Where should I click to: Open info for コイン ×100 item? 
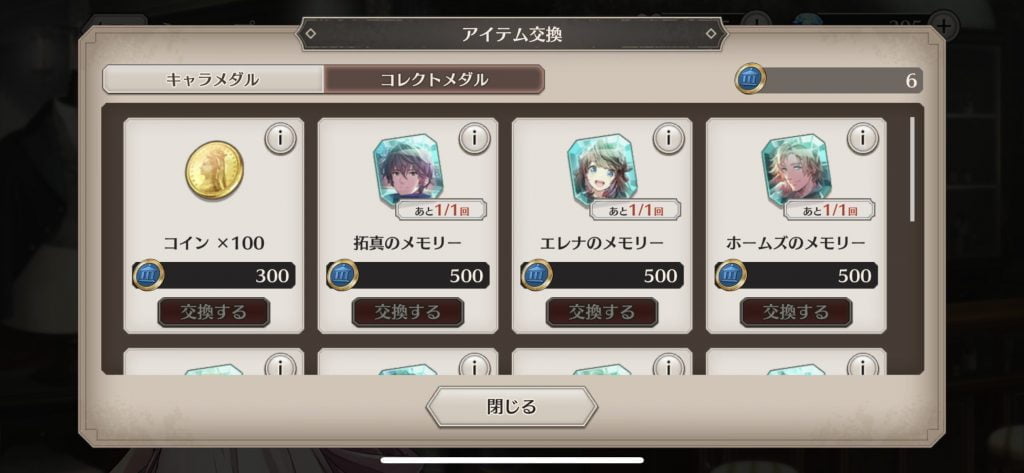(x=280, y=139)
